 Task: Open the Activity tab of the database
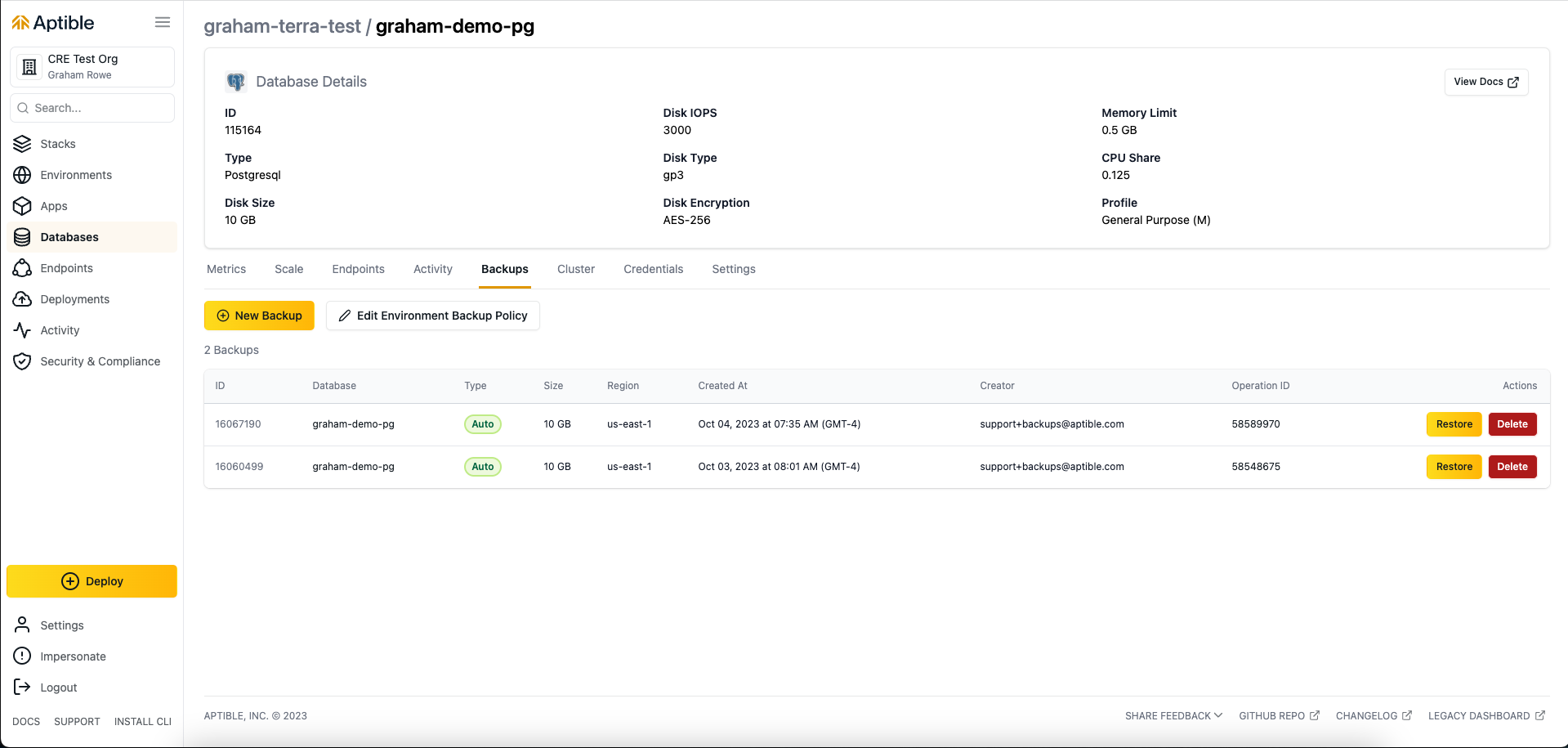(432, 269)
